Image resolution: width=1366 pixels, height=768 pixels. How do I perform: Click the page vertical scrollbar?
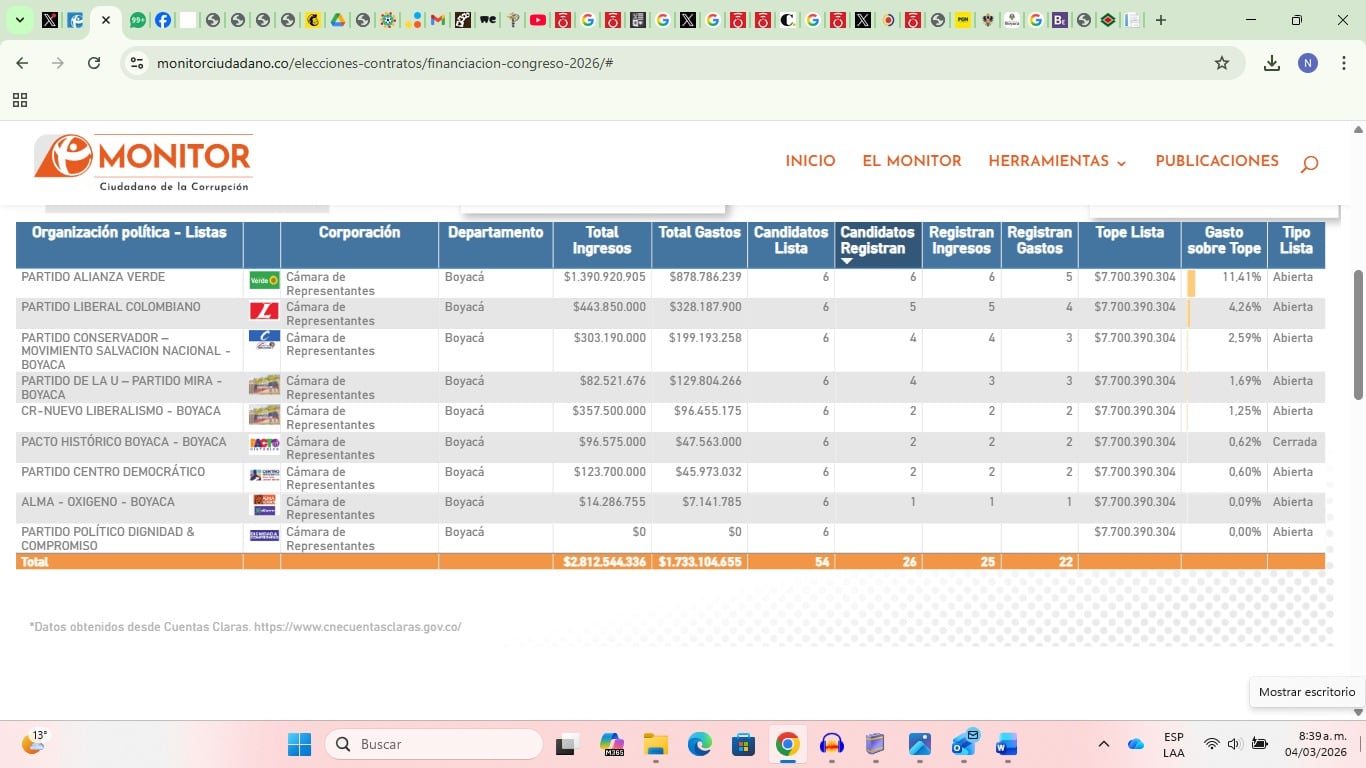tap(1357, 335)
